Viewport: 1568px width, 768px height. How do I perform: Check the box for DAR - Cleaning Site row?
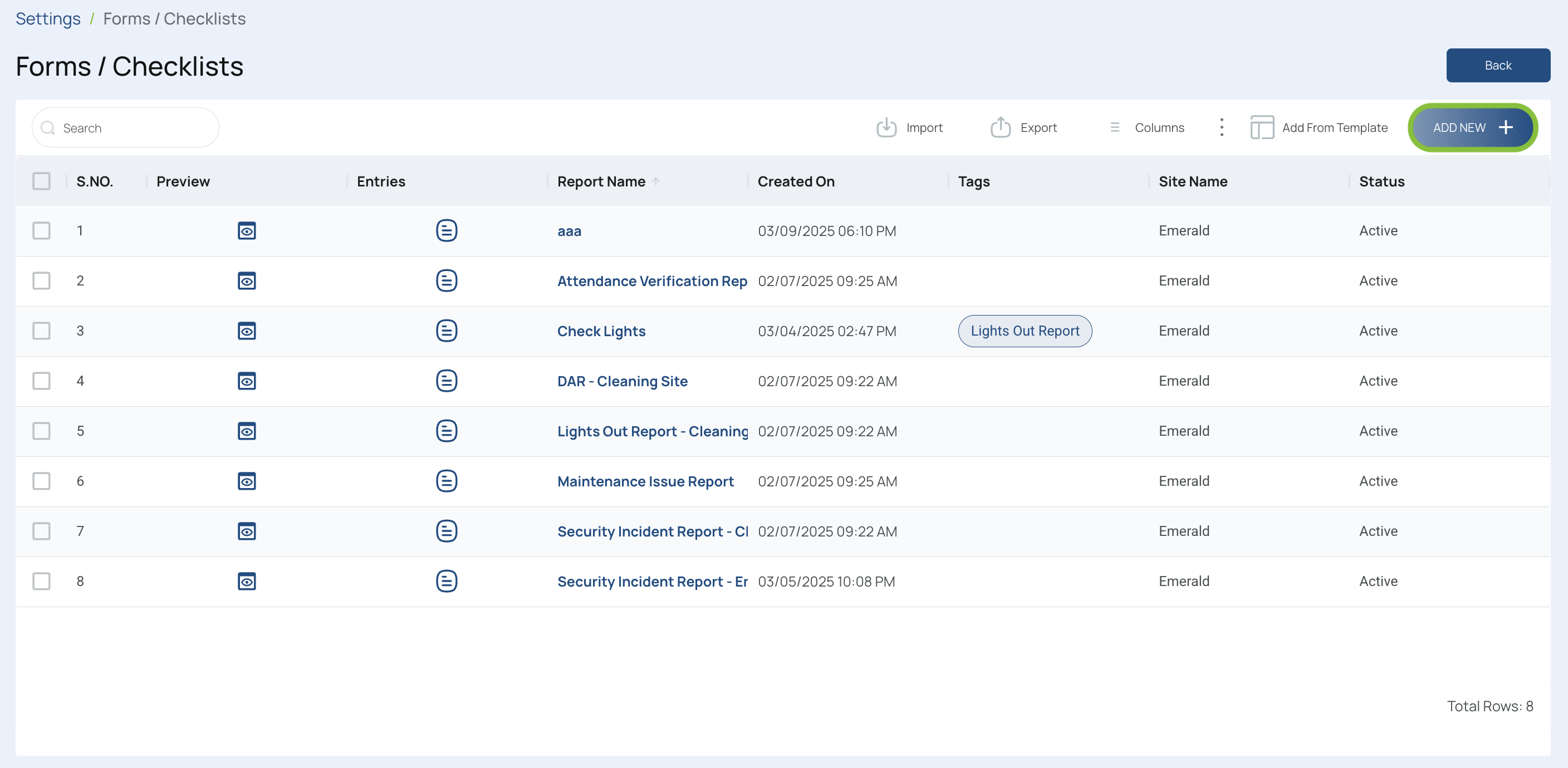pyautogui.click(x=41, y=381)
